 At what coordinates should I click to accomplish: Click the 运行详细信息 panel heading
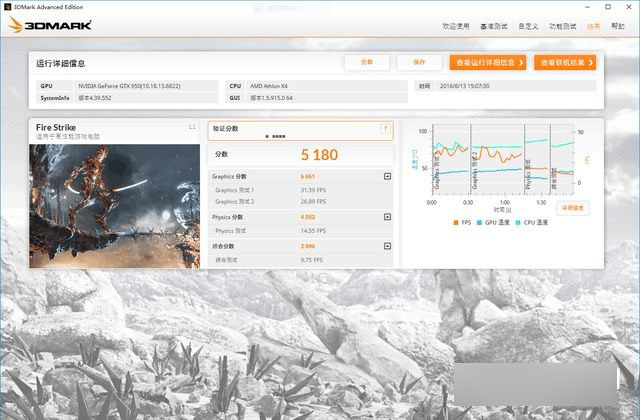click(60, 63)
